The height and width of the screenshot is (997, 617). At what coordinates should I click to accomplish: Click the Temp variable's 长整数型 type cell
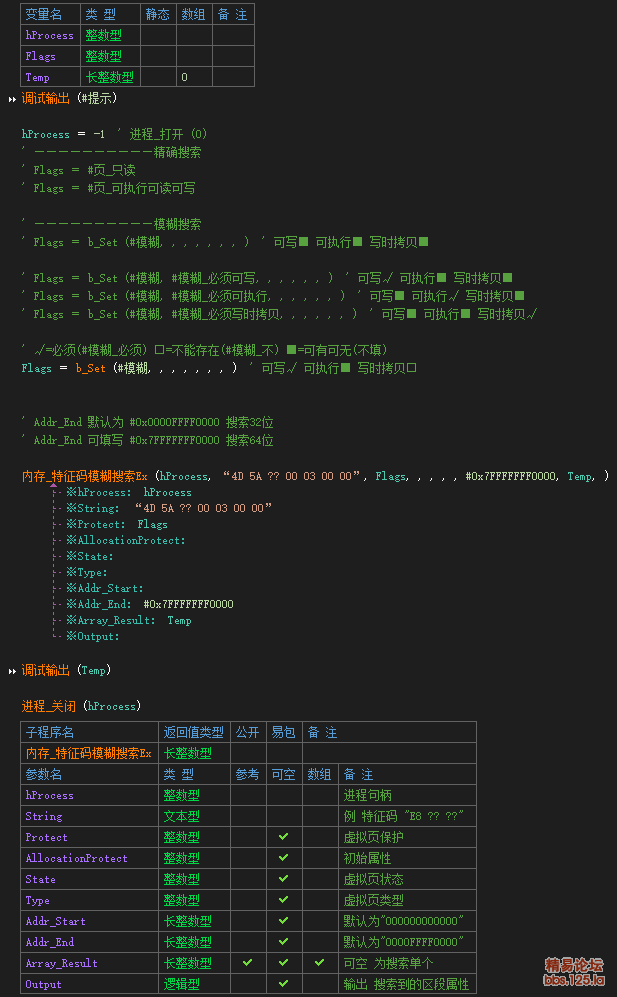tap(110, 77)
